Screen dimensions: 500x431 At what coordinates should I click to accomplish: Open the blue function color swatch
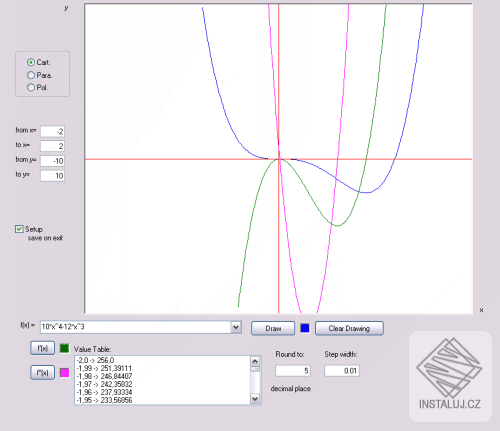[x=305, y=328]
